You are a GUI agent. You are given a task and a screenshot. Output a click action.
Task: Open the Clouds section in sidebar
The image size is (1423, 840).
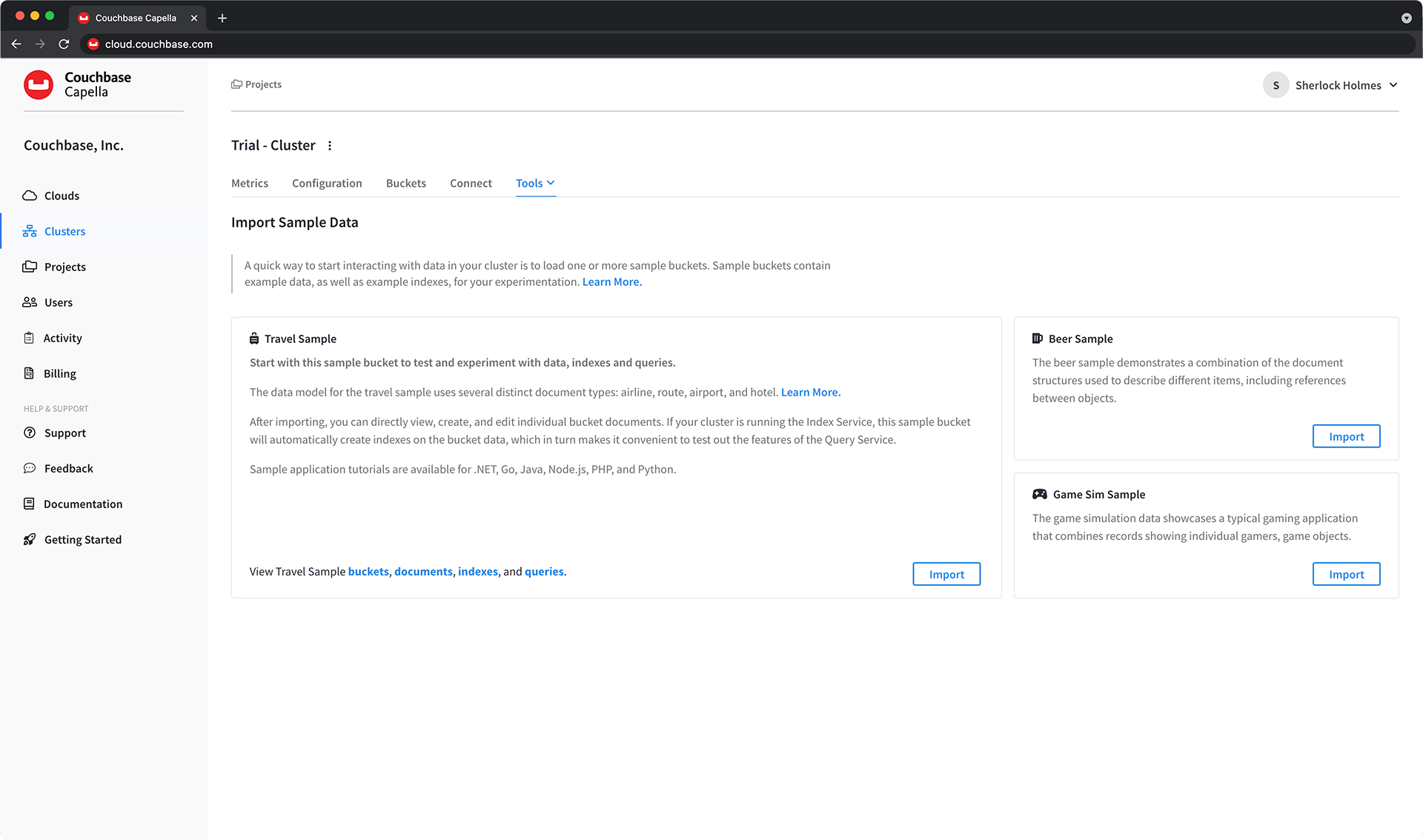point(30,196)
